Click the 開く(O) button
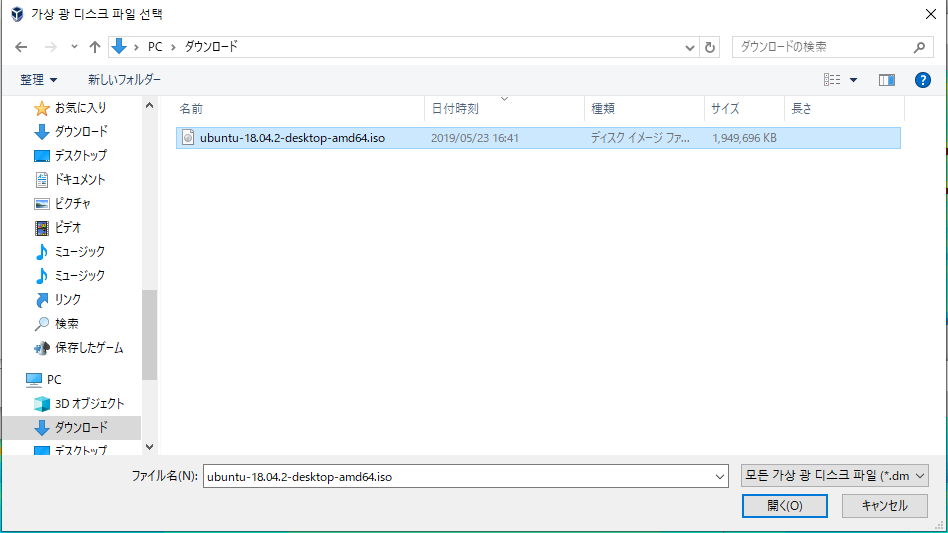This screenshot has height=533, width=948. pos(785,506)
